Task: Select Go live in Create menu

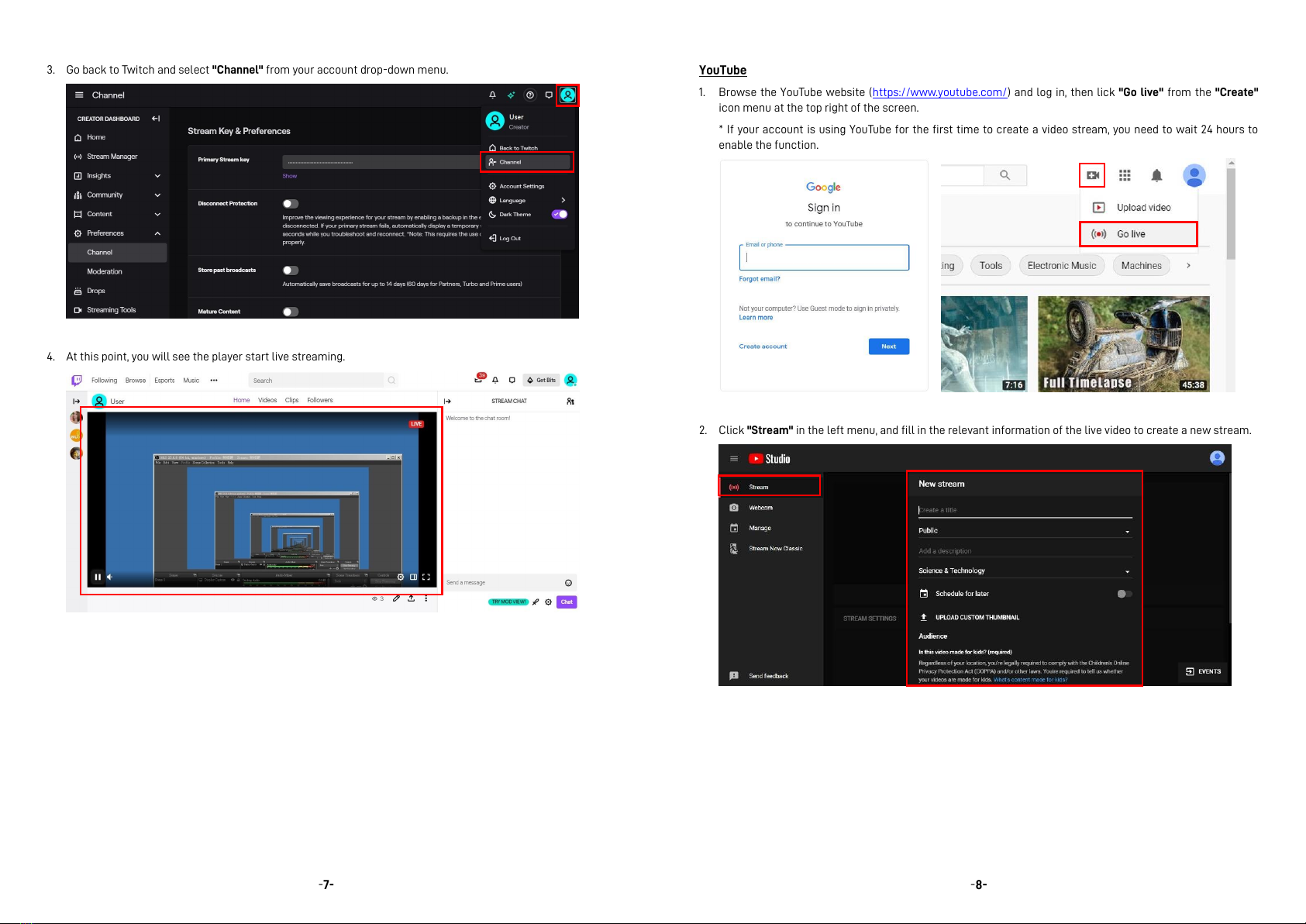Action: tap(1139, 234)
